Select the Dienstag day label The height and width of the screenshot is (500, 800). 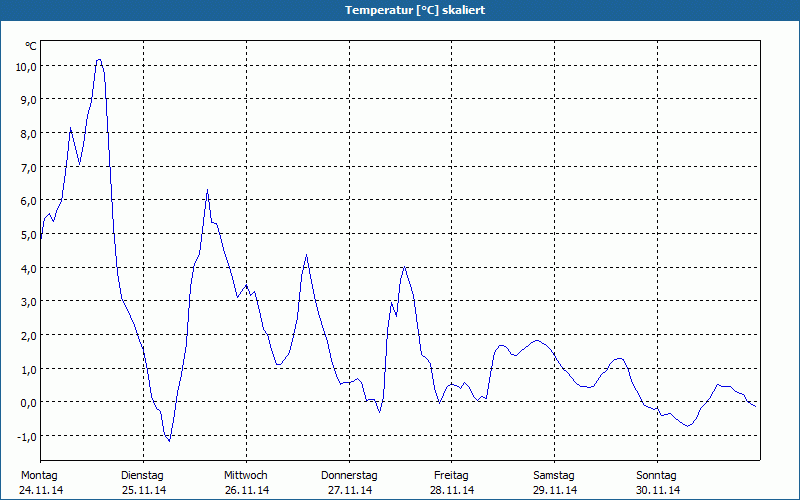[142, 476]
